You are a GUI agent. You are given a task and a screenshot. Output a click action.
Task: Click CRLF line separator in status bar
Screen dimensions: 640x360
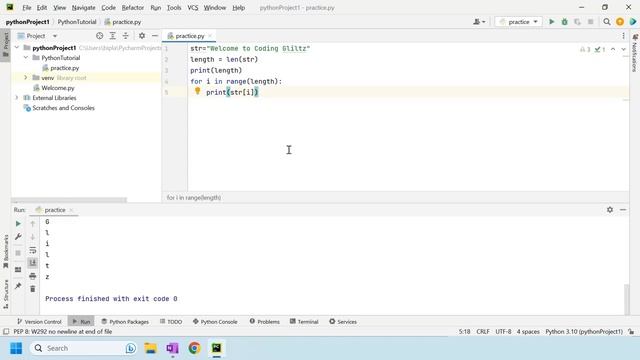(483, 331)
